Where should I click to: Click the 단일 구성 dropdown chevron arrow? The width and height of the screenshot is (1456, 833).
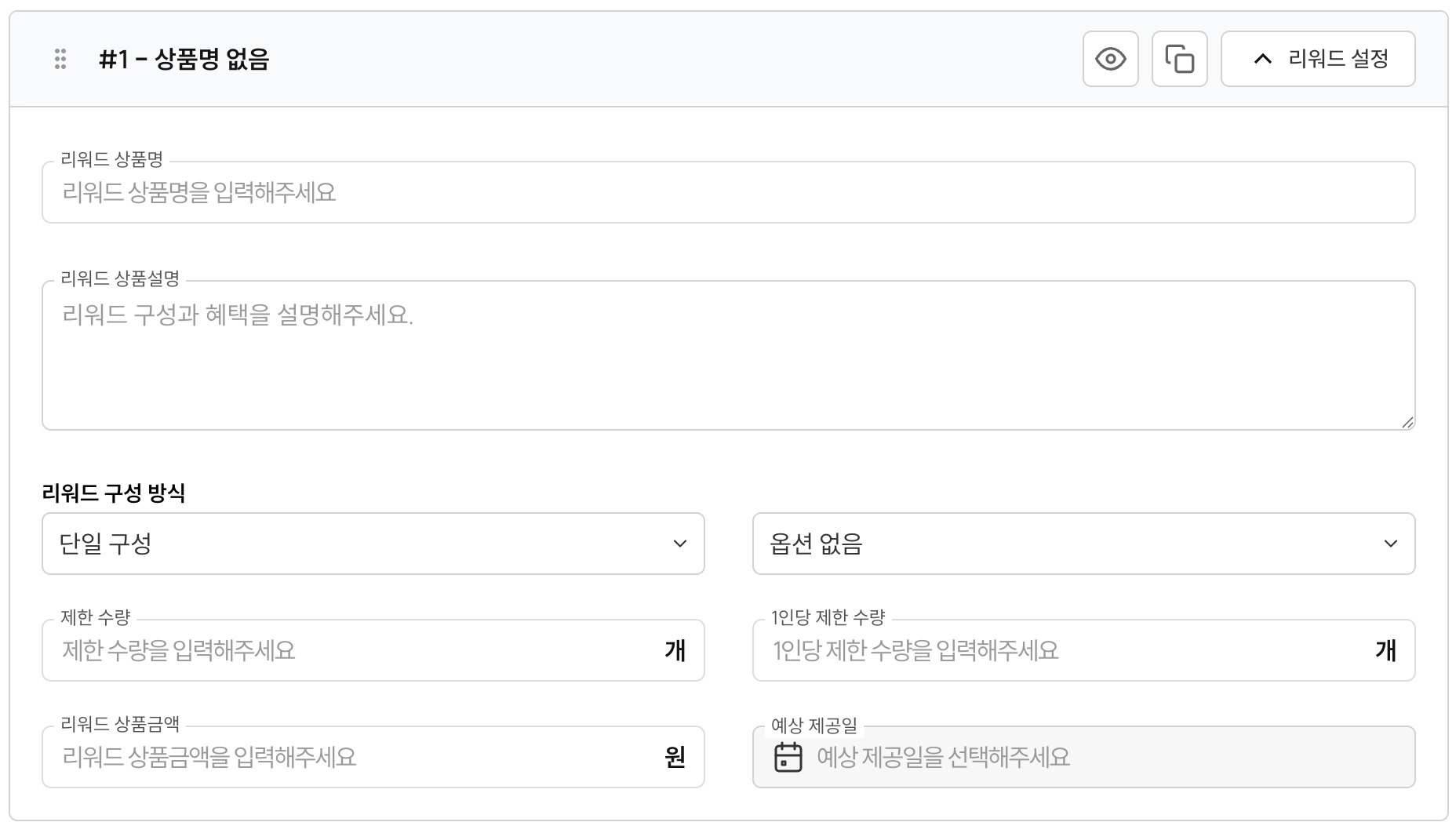pyautogui.click(x=680, y=544)
